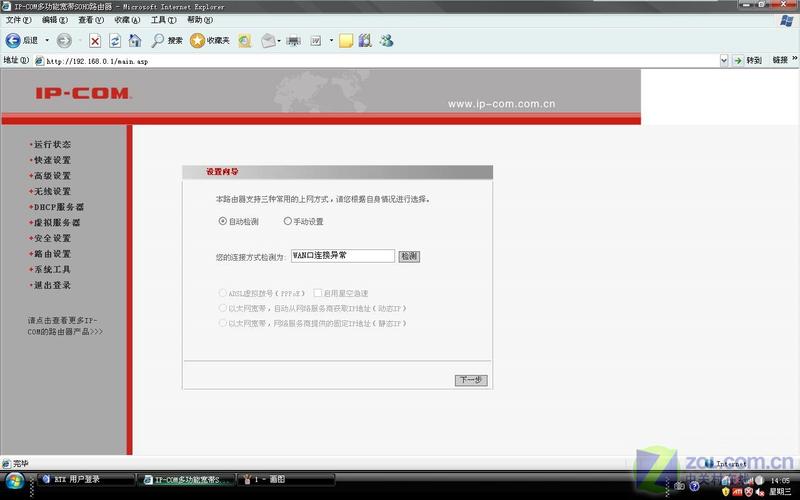Stop page loading with the red X icon
This screenshot has height=500, width=800.
(x=94, y=41)
